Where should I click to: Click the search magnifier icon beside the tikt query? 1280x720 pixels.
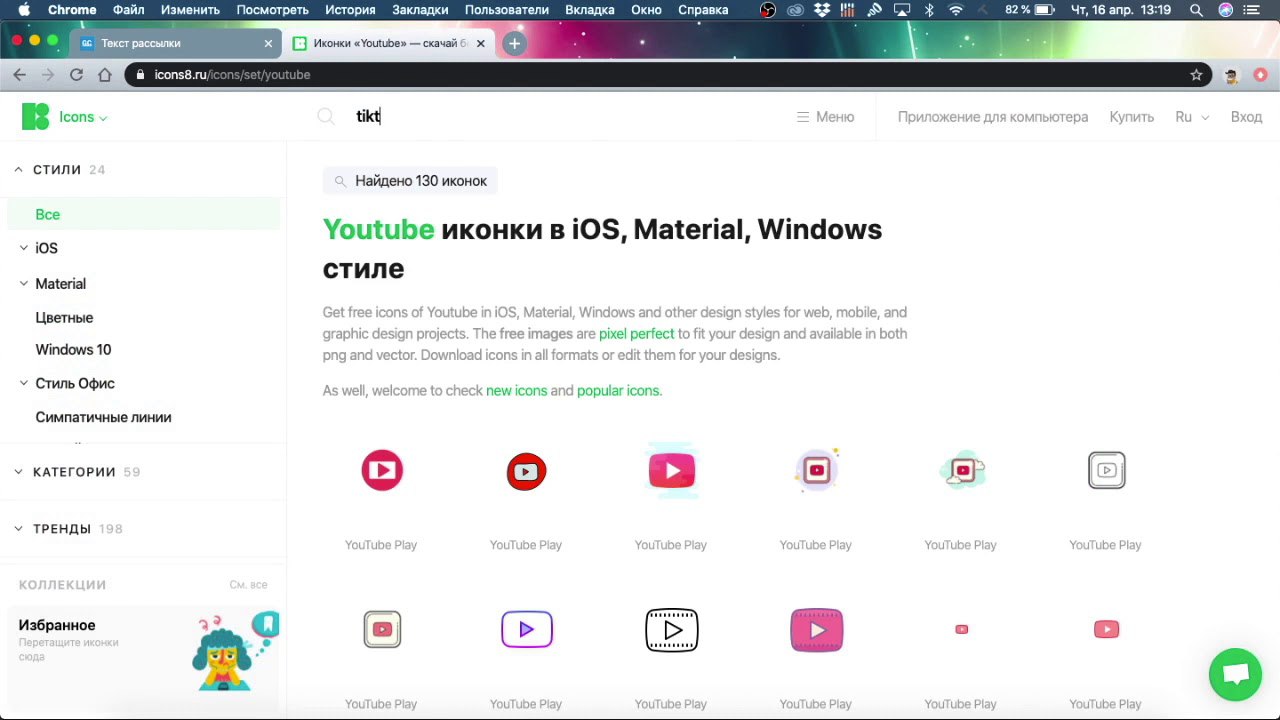pos(326,117)
